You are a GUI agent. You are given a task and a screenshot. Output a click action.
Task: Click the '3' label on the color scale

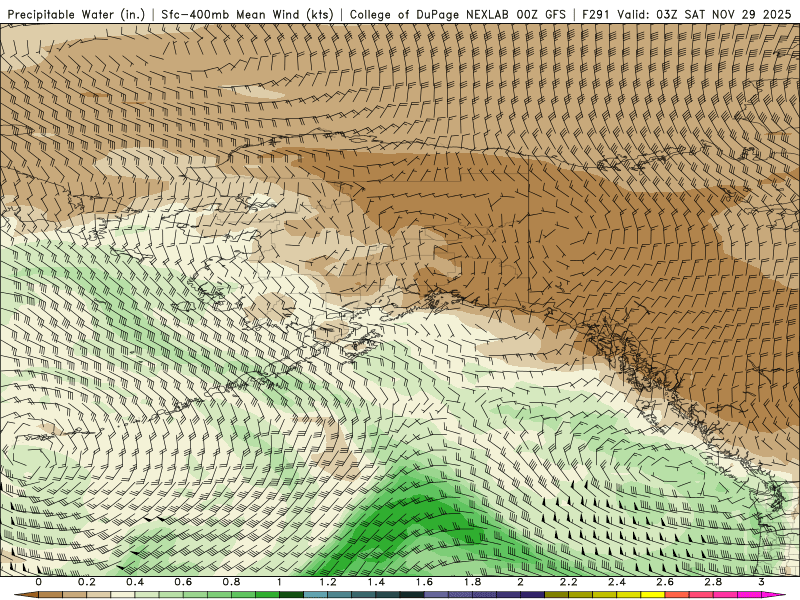click(x=761, y=582)
